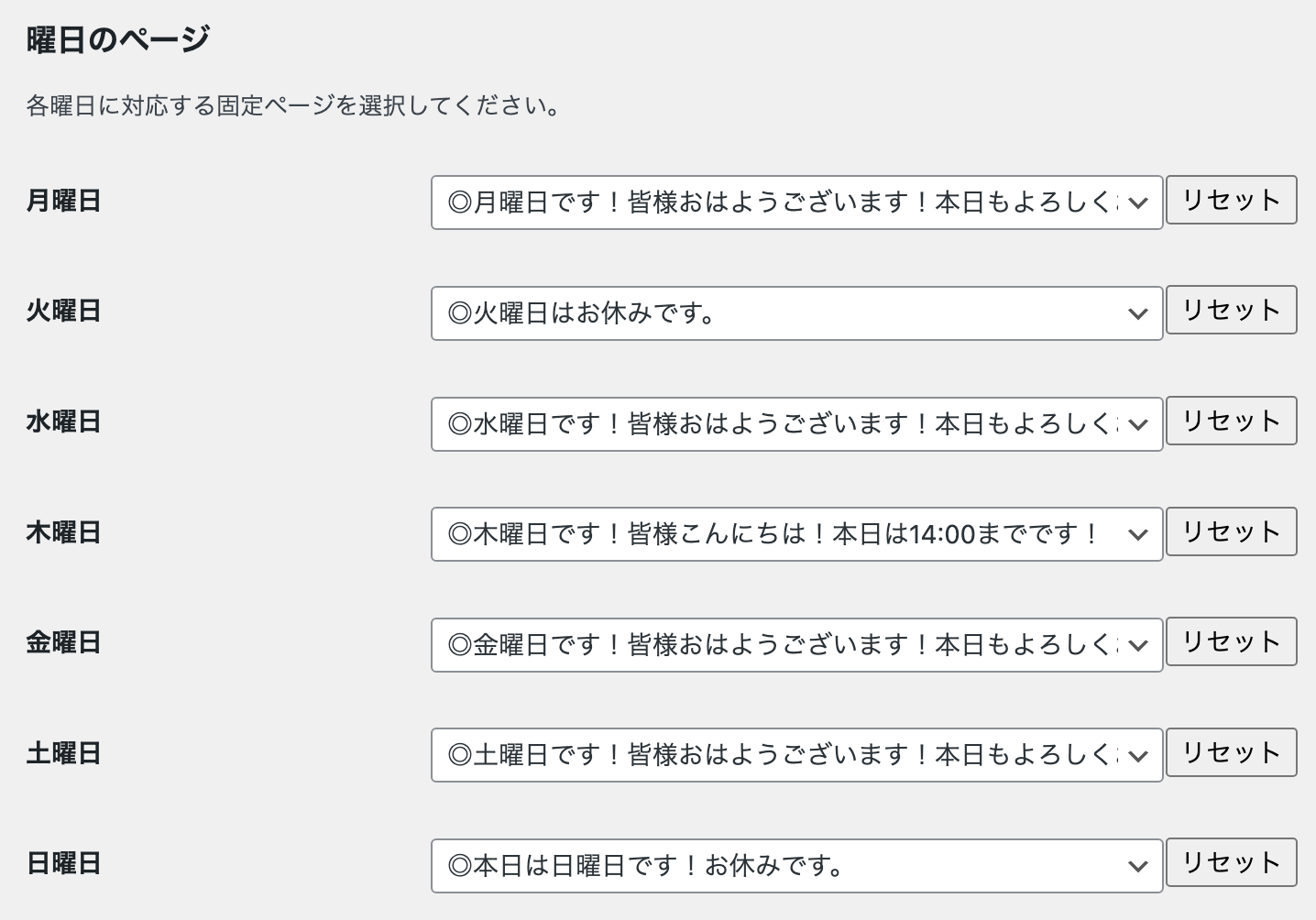
Task: Click リセット next to the 火曜日 dropdown
Action: point(1231,310)
